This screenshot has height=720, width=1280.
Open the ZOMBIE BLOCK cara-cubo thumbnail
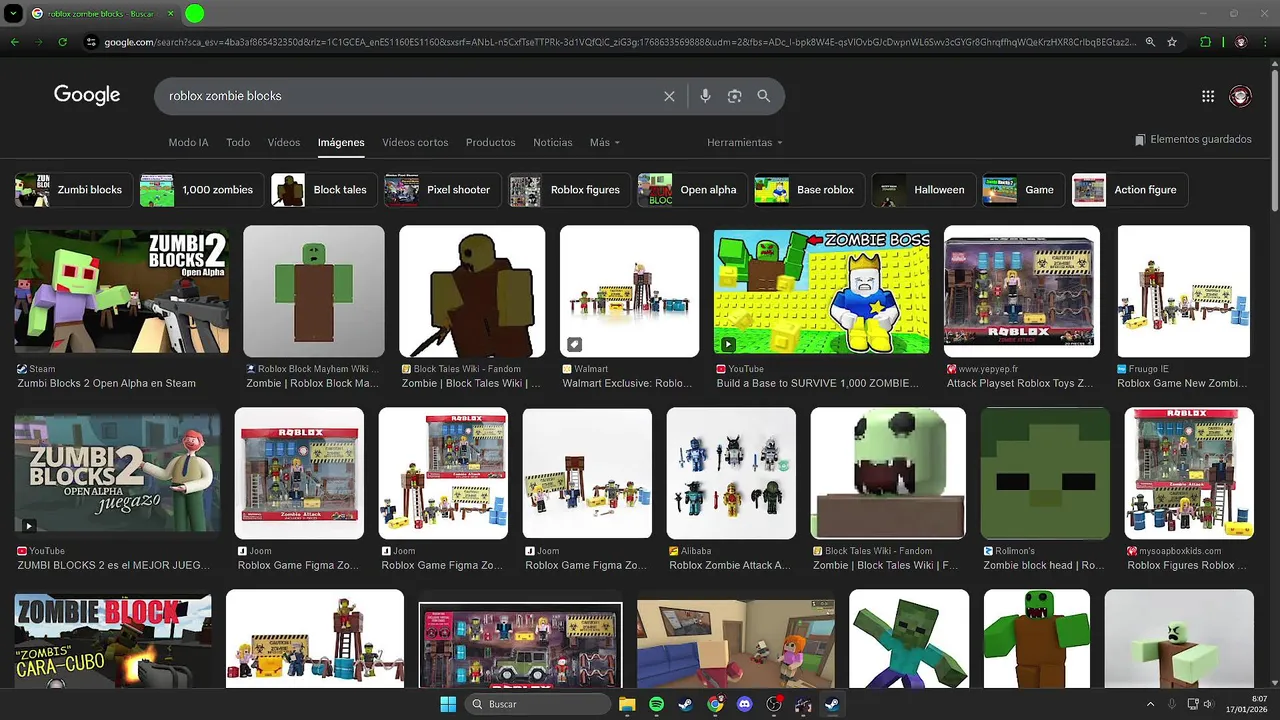[x=113, y=640]
